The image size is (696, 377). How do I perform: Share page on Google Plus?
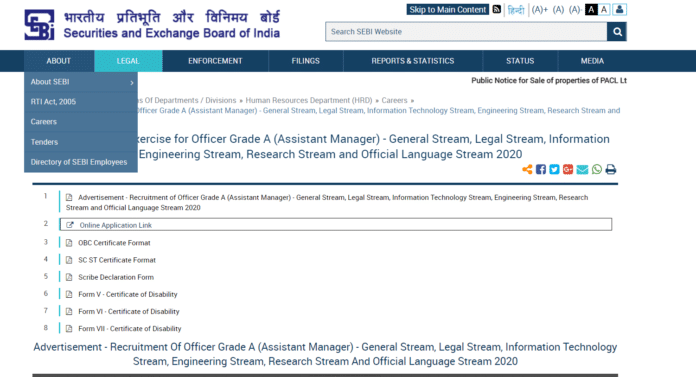tap(568, 169)
